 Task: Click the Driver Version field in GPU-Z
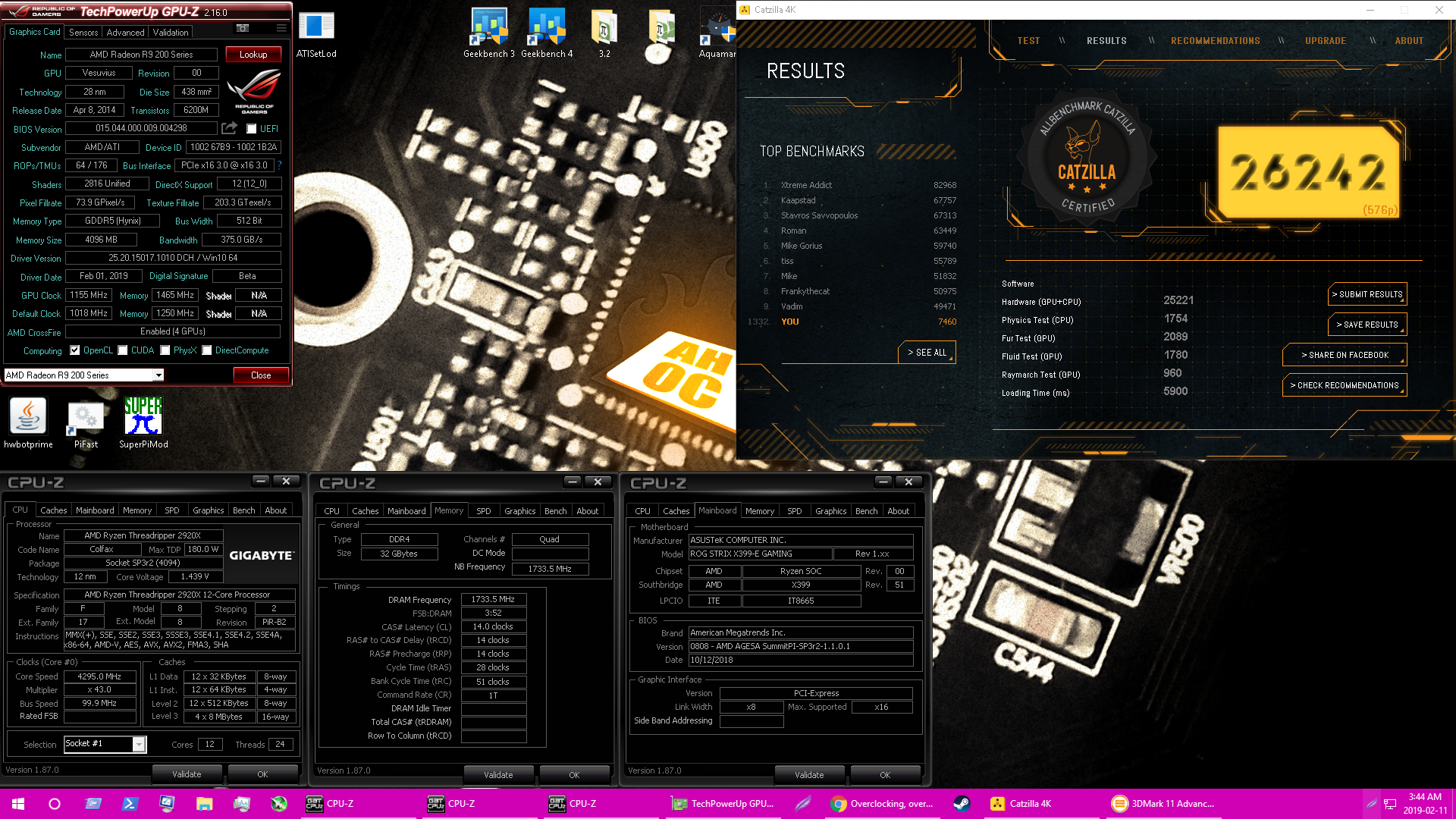pyautogui.click(x=173, y=258)
